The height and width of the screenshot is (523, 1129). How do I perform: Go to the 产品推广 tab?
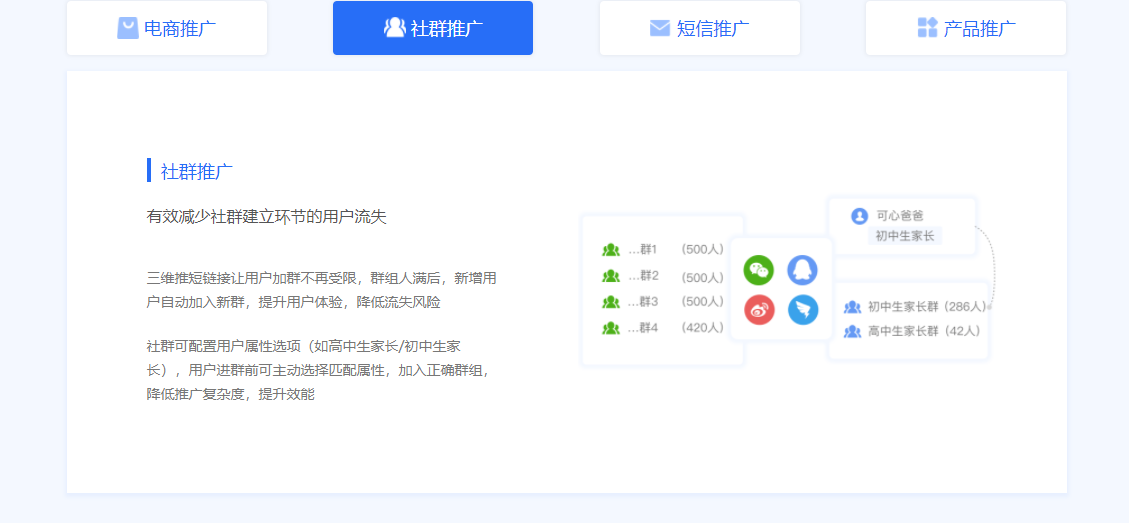[966, 28]
